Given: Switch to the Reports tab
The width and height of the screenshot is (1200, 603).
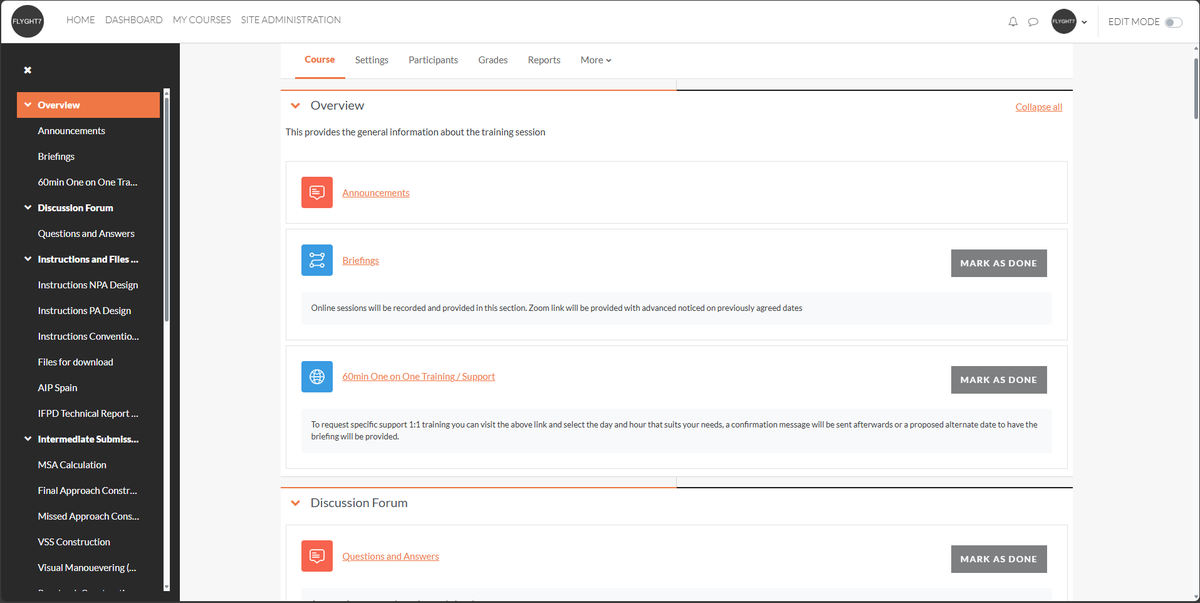Looking at the screenshot, I should pos(544,60).
